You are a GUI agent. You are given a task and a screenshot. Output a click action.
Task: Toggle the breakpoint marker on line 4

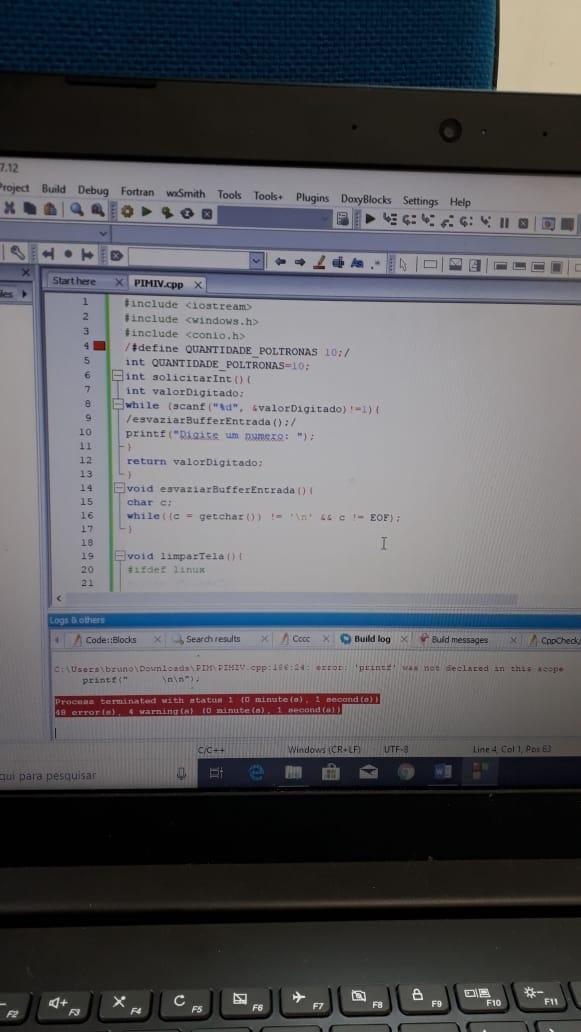click(x=99, y=346)
